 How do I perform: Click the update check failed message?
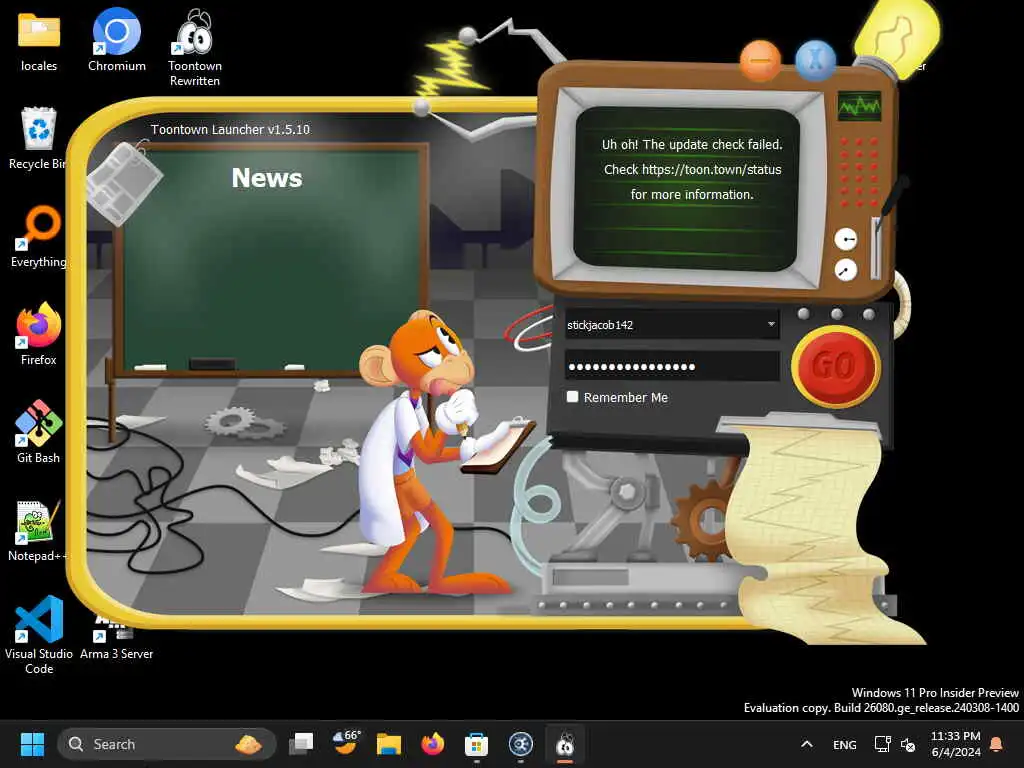(x=692, y=169)
